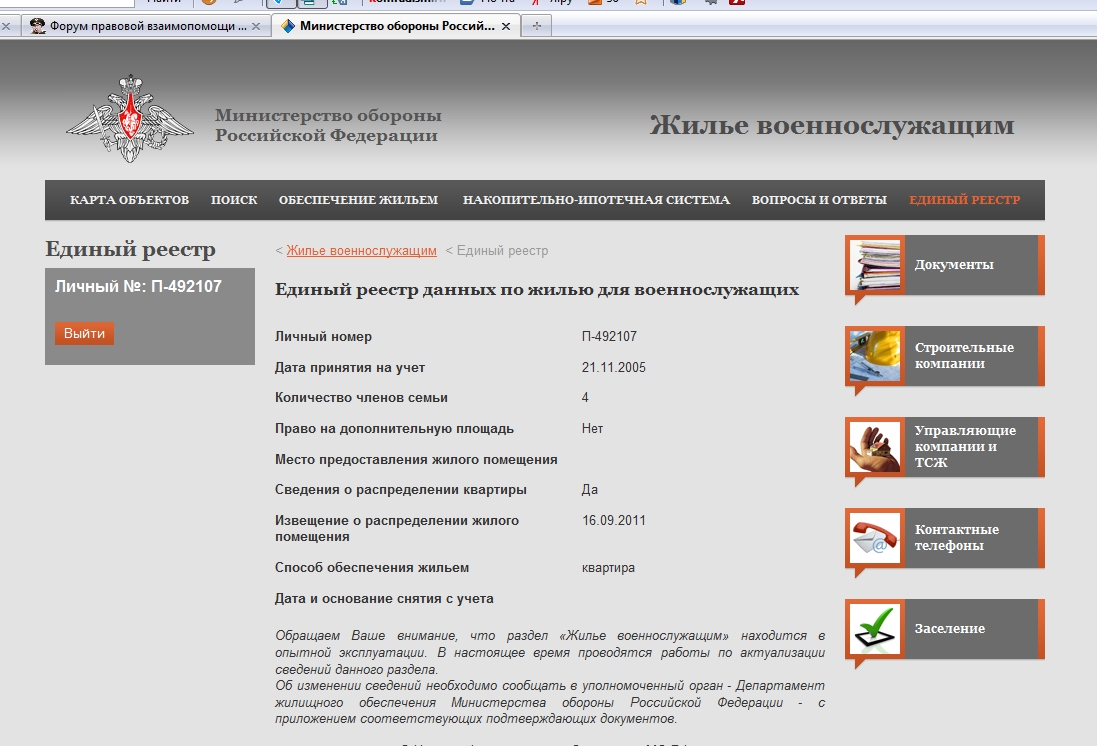This screenshot has width=1097, height=746.
Task: Select ЕДИНЫЙ РЕЕСТР in navigation
Action: tap(964, 200)
